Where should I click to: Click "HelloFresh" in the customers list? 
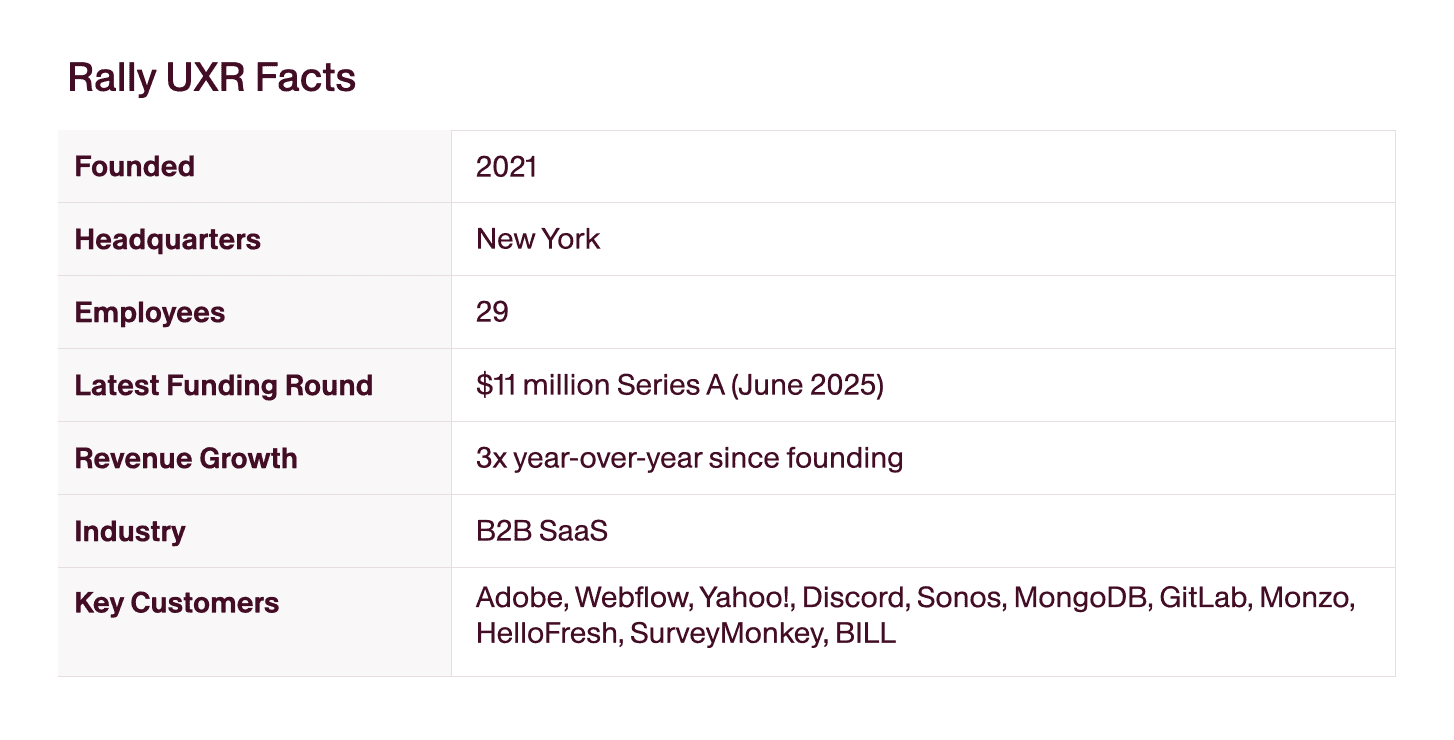click(x=547, y=633)
